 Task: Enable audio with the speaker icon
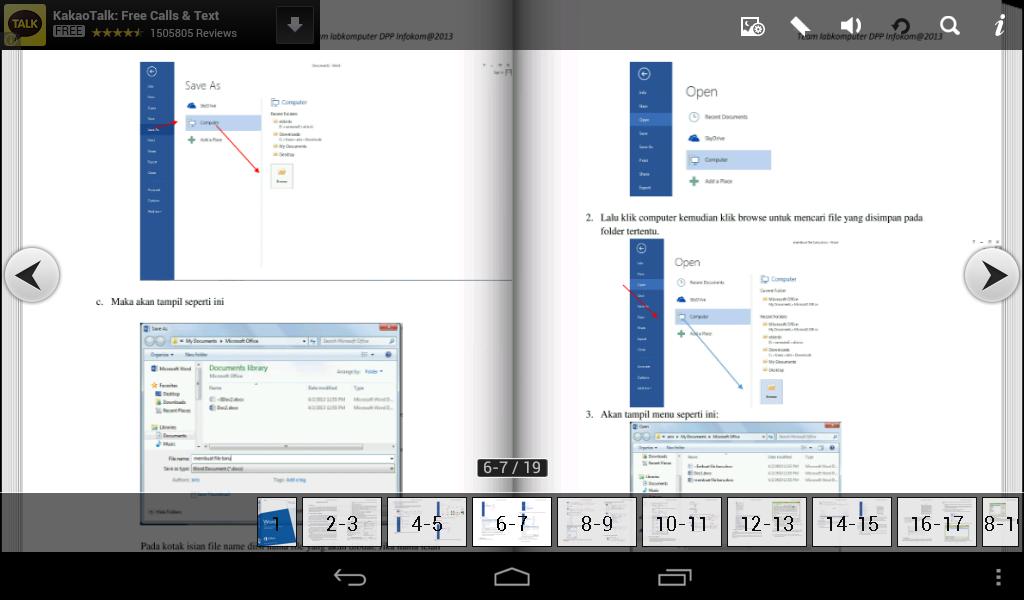tap(850, 26)
